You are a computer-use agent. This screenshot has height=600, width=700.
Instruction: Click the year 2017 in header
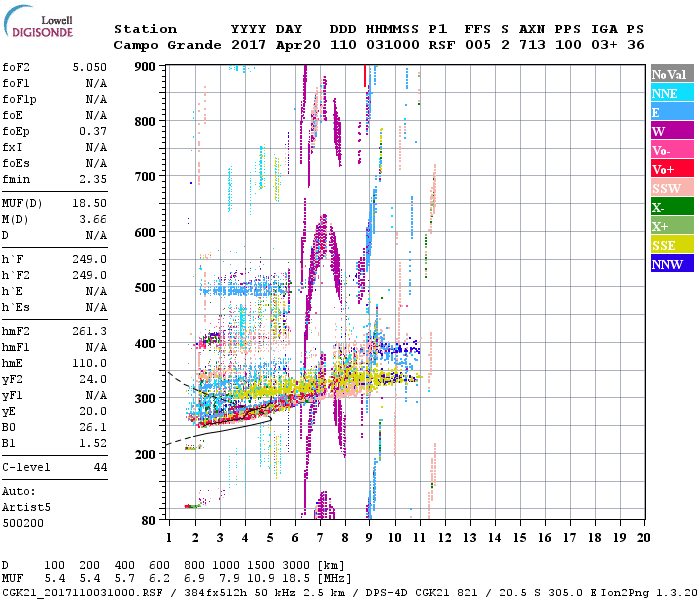click(249, 45)
